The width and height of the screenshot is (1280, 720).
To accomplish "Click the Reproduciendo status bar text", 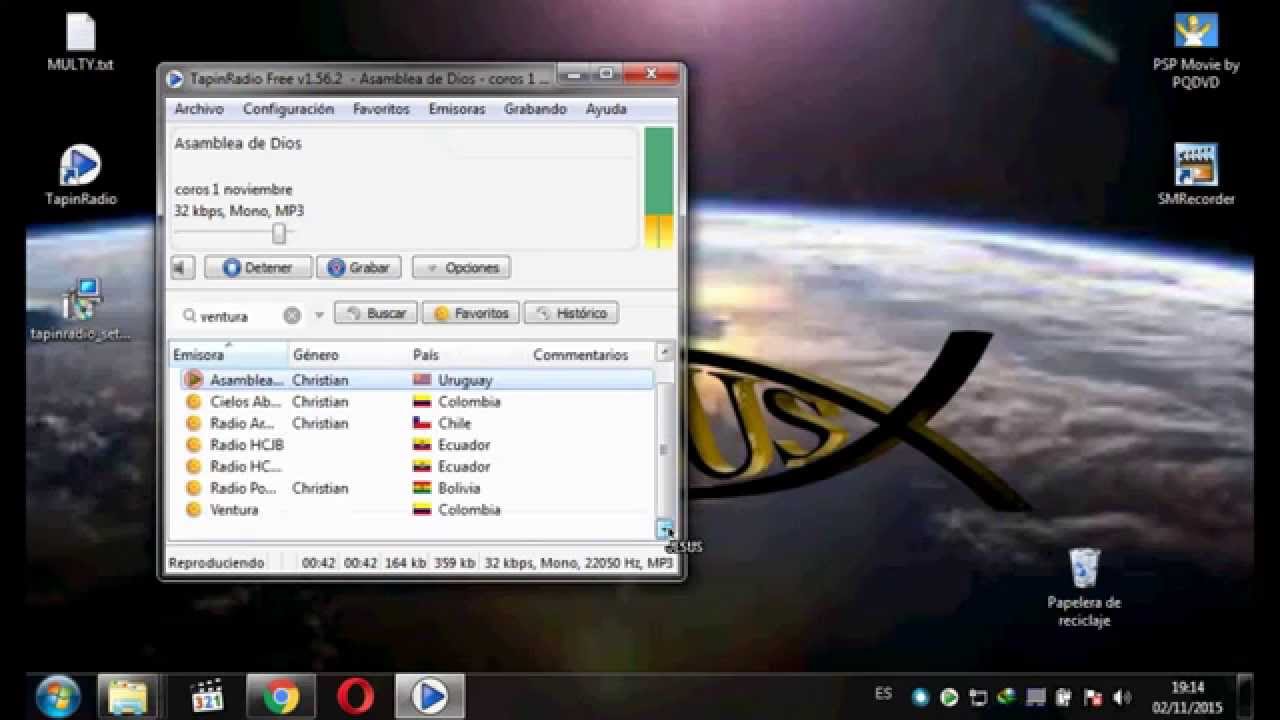I will (217, 563).
